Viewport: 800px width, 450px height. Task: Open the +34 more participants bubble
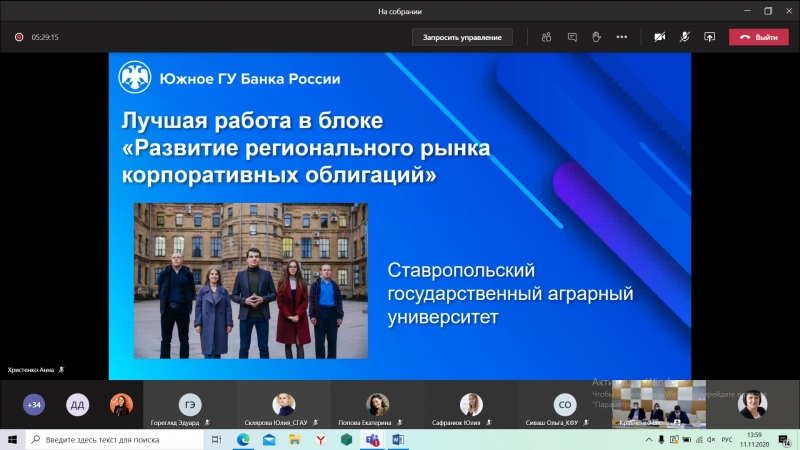coord(34,405)
